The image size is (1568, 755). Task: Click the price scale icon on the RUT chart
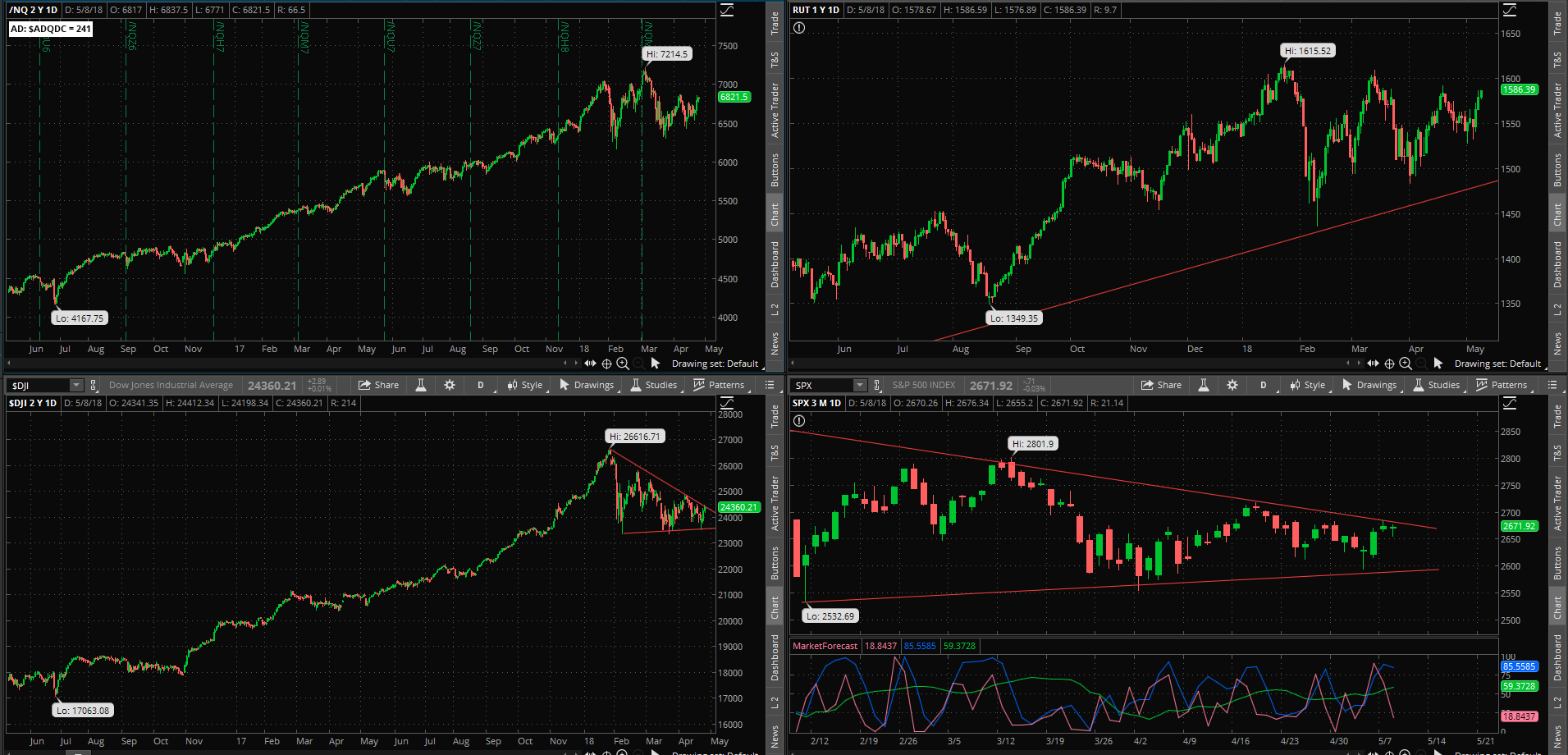1510,10
